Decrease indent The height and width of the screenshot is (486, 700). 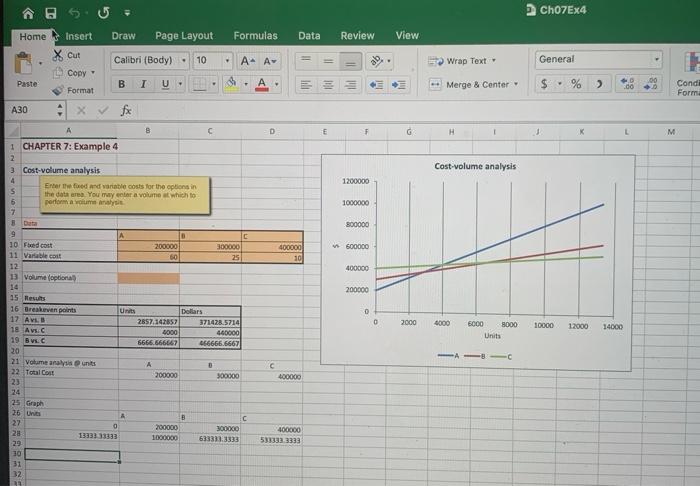tap(376, 84)
